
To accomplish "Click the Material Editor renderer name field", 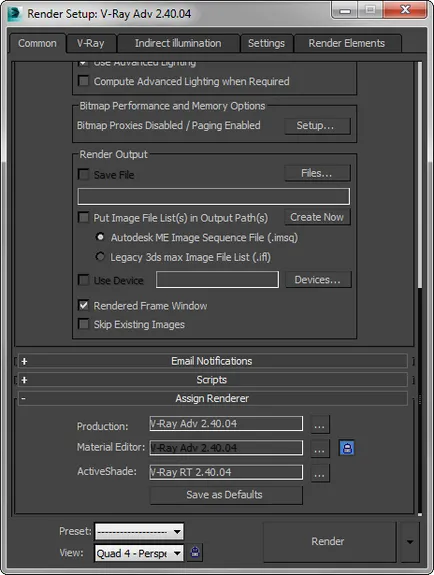I will pyautogui.click(x=226, y=448).
